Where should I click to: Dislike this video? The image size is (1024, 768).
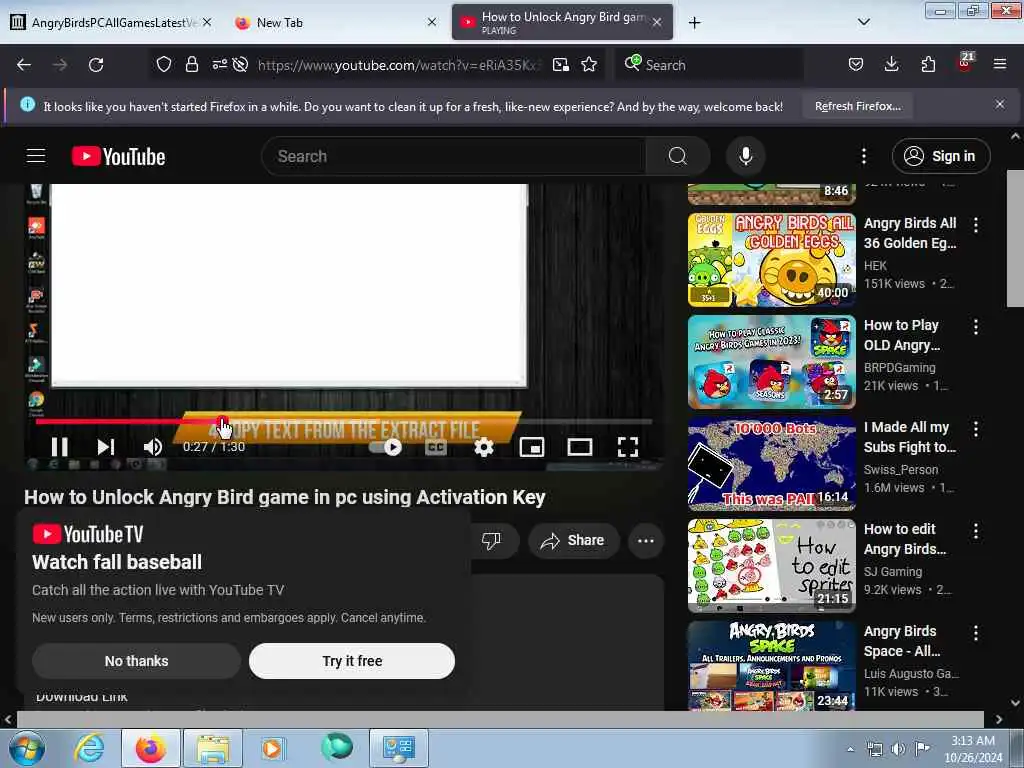(491, 540)
